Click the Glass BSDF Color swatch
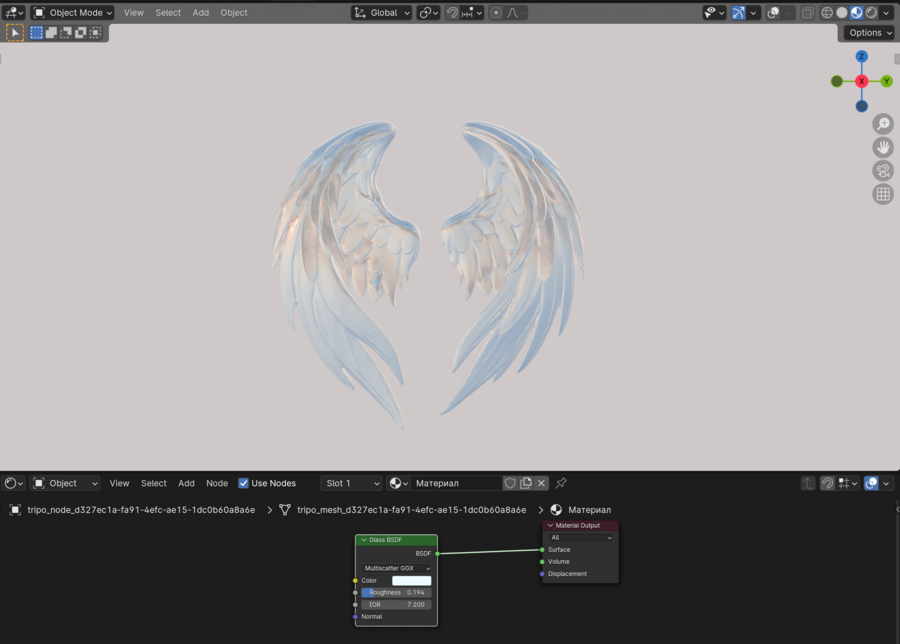 click(411, 580)
